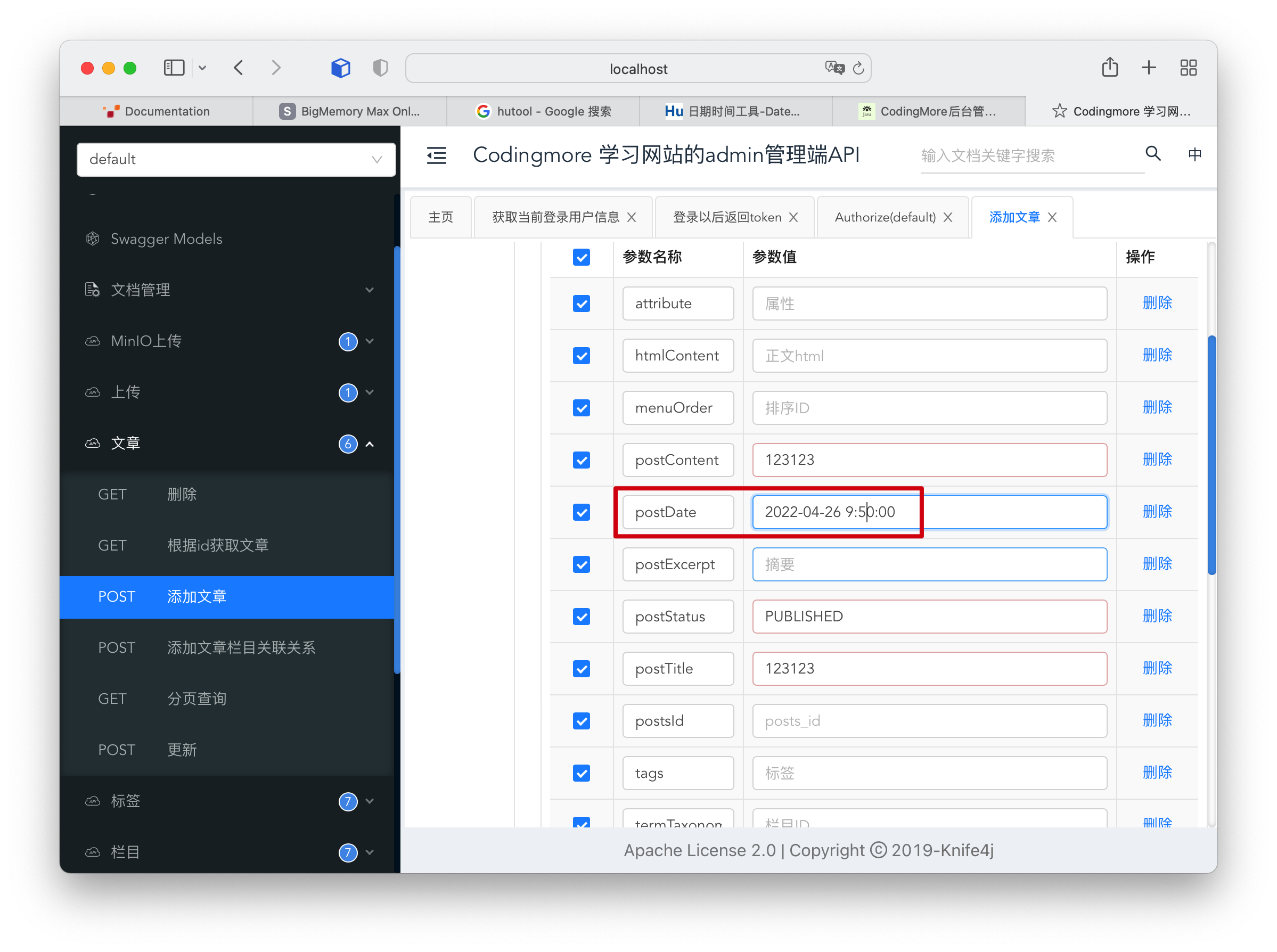The width and height of the screenshot is (1277, 952).
Task: Click 删除 link for postStatus row
Action: point(1157,615)
